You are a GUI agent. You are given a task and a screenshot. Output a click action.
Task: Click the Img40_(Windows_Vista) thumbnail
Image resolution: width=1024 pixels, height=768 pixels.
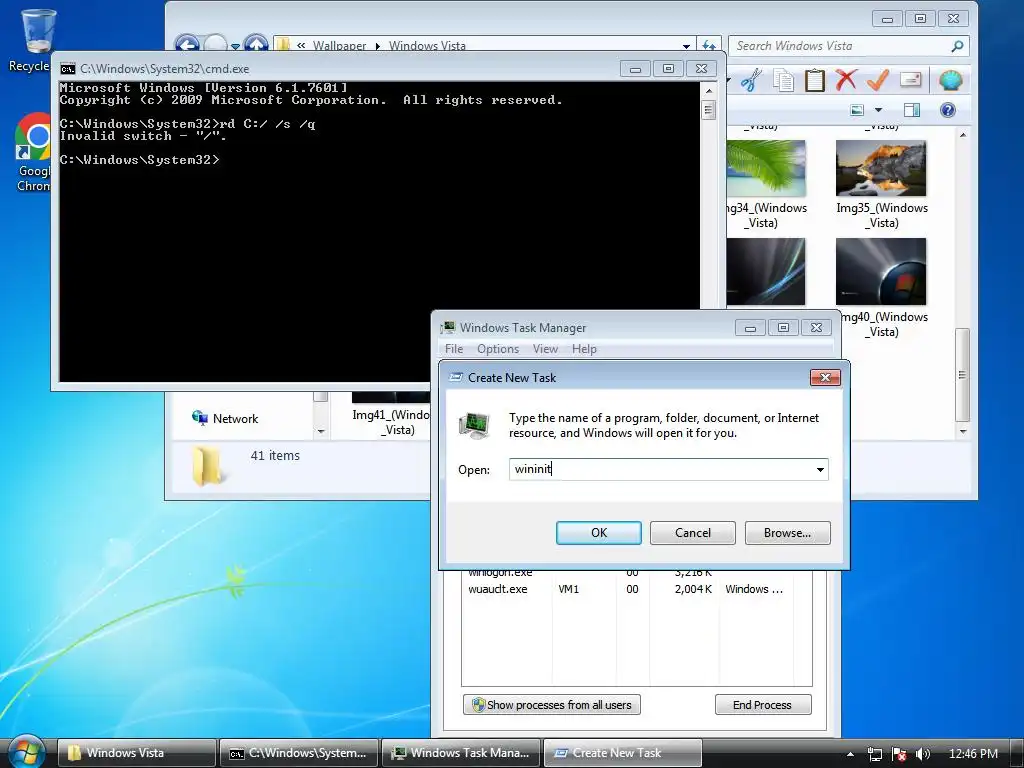881,271
